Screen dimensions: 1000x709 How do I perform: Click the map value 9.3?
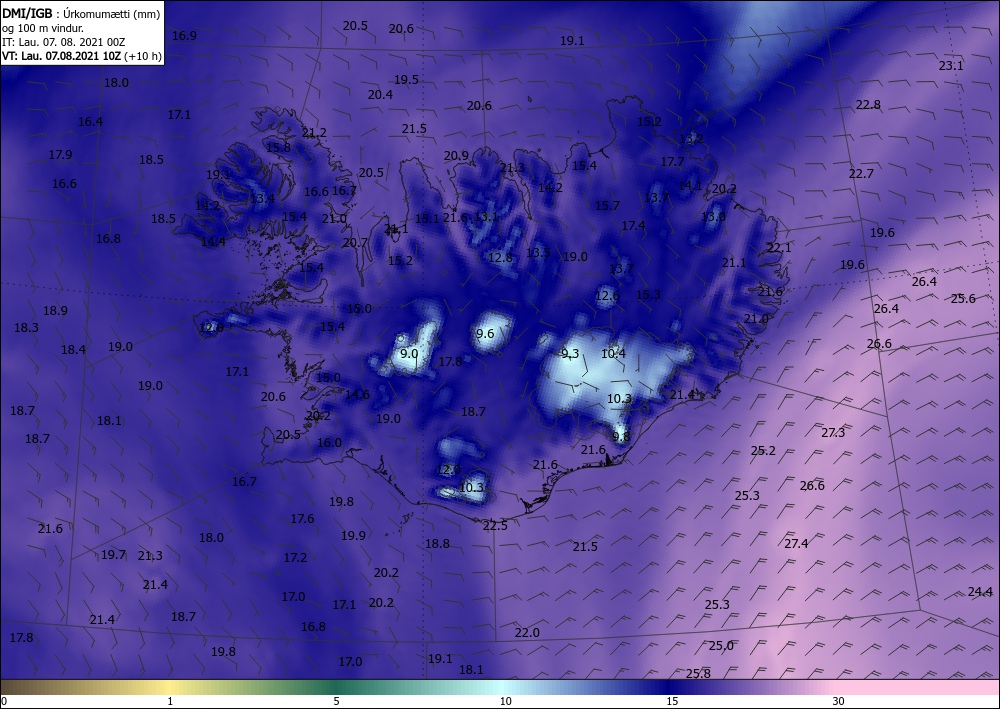click(x=570, y=354)
